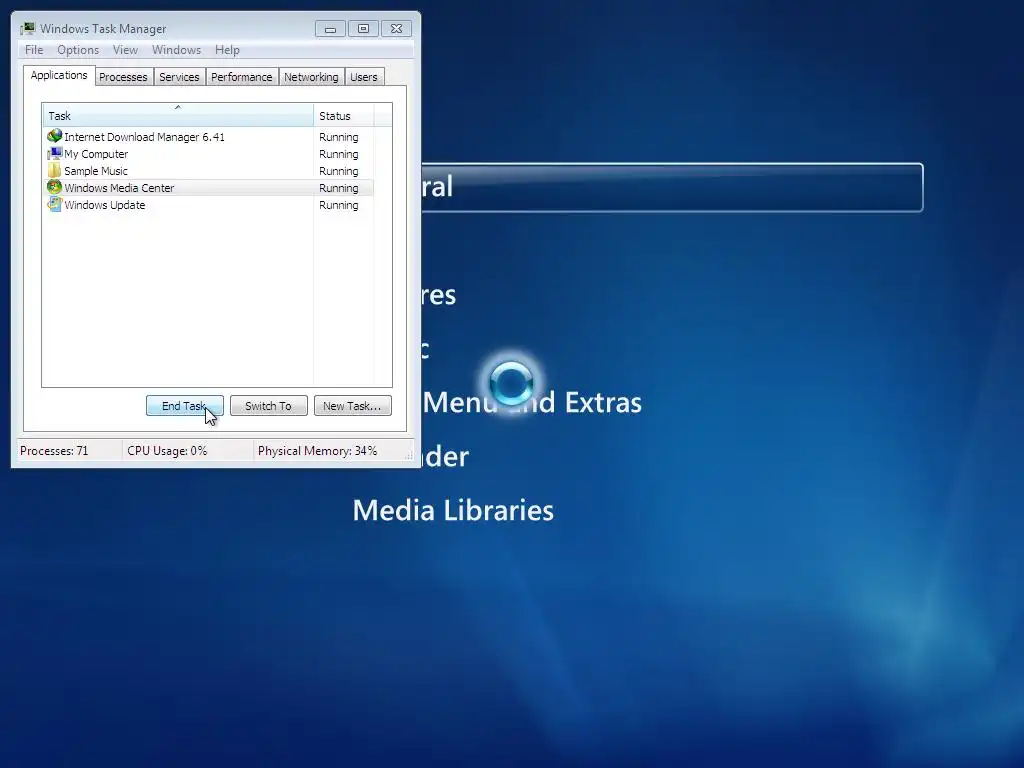Switch to the Services tab
Image resolution: width=1024 pixels, height=768 pixels.
(179, 77)
